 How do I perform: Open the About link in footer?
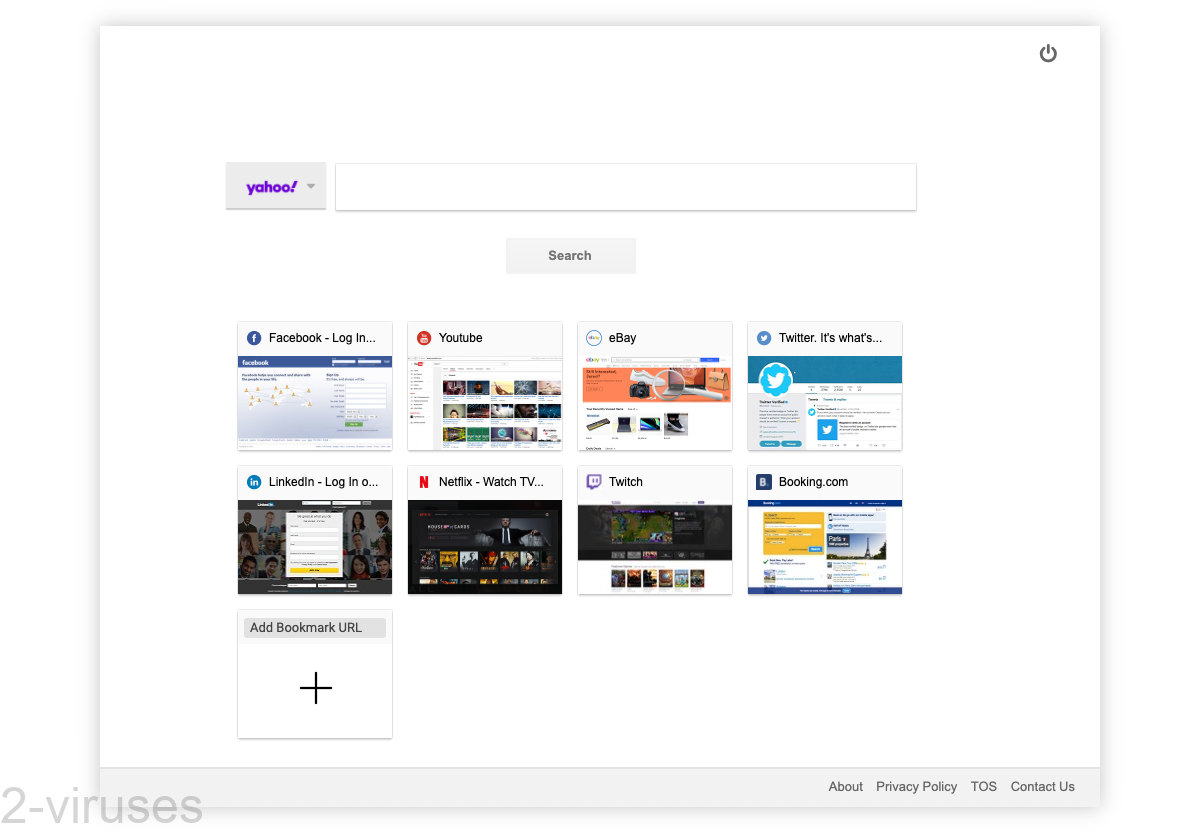845,787
